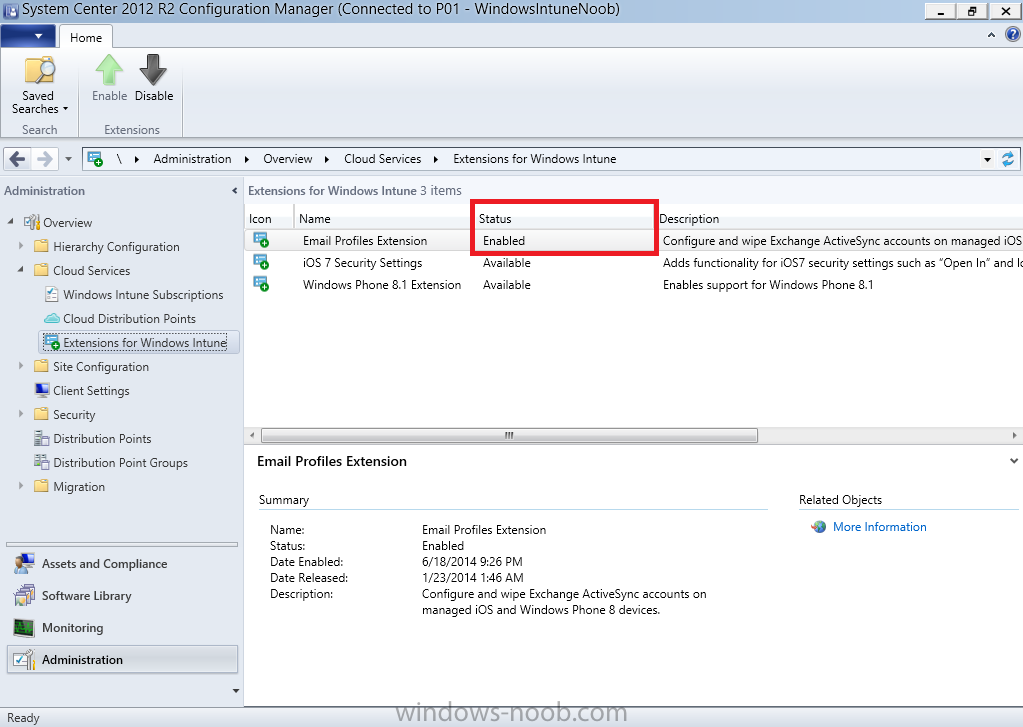This screenshot has width=1023, height=727.
Task: Collapse the Email Profiles Extension details pane
Action: (x=1013, y=461)
